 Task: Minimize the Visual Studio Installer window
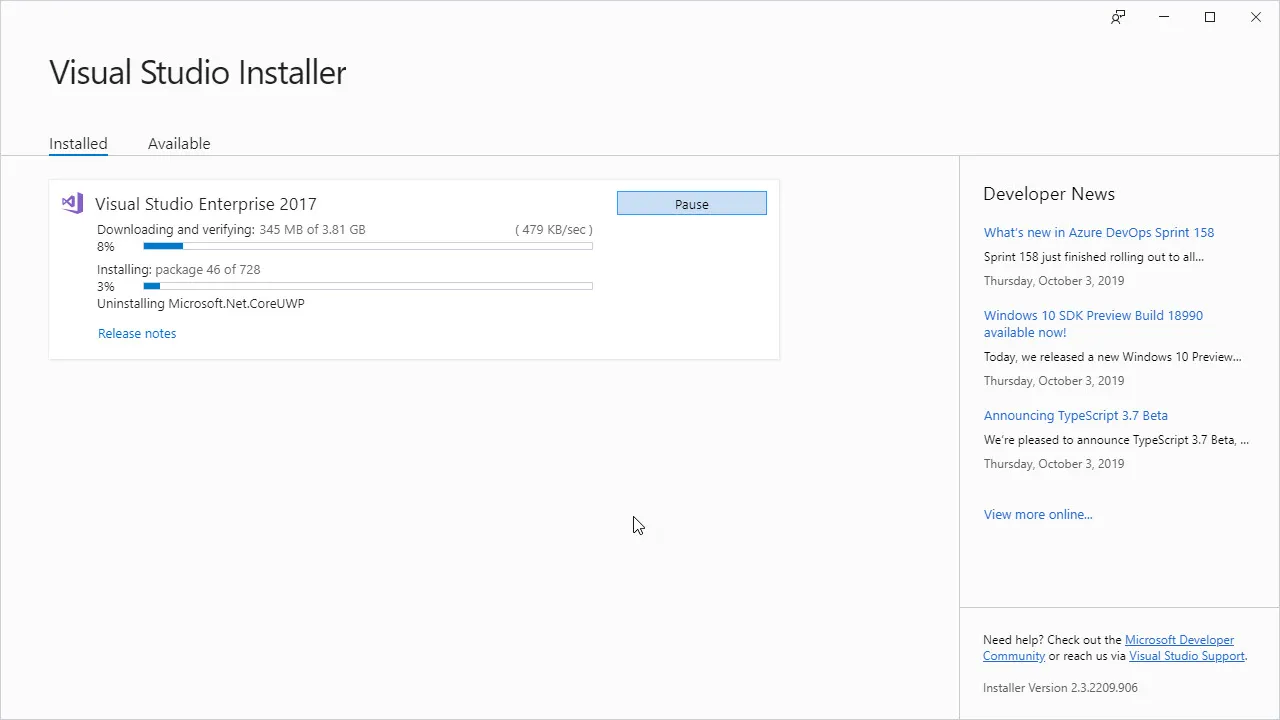tap(1164, 17)
